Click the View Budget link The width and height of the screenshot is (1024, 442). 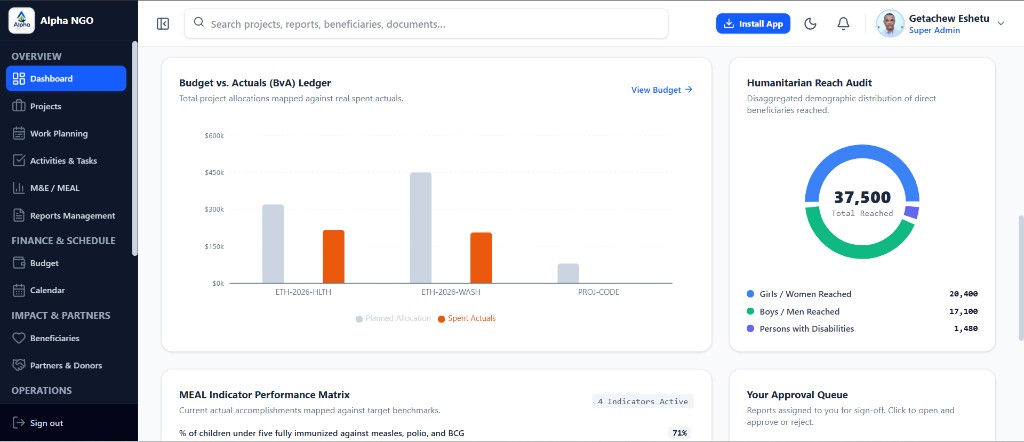tap(662, 90)
